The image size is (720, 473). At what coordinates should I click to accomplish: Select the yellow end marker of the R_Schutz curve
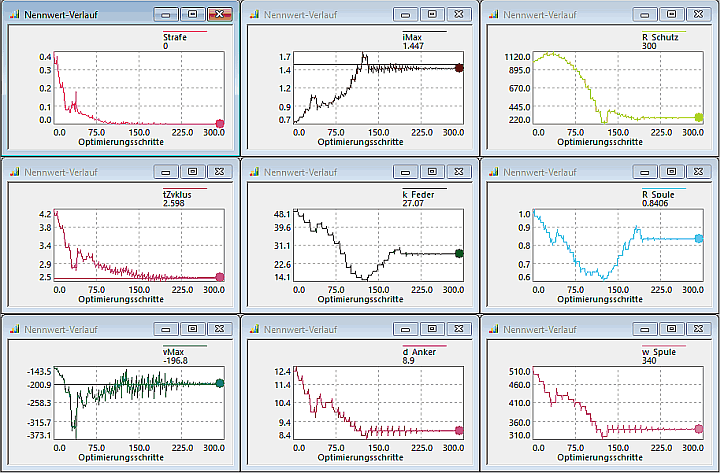(698, 118)
